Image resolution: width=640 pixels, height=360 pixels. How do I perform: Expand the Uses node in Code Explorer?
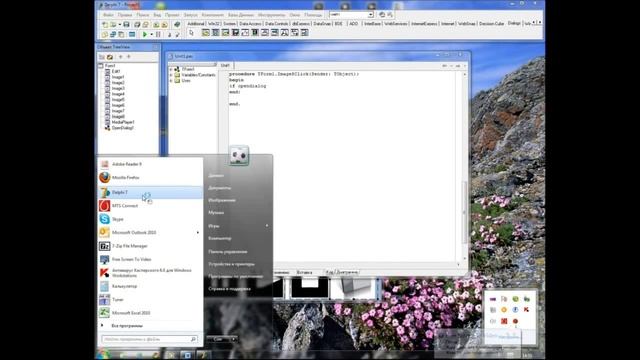tap(171, 81)
